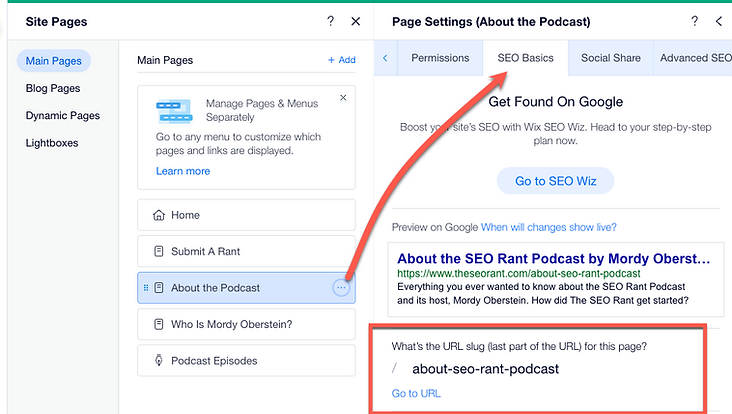
Task: Click Podcast Episodes microphone icon
Action: click(x=159, y=360)
